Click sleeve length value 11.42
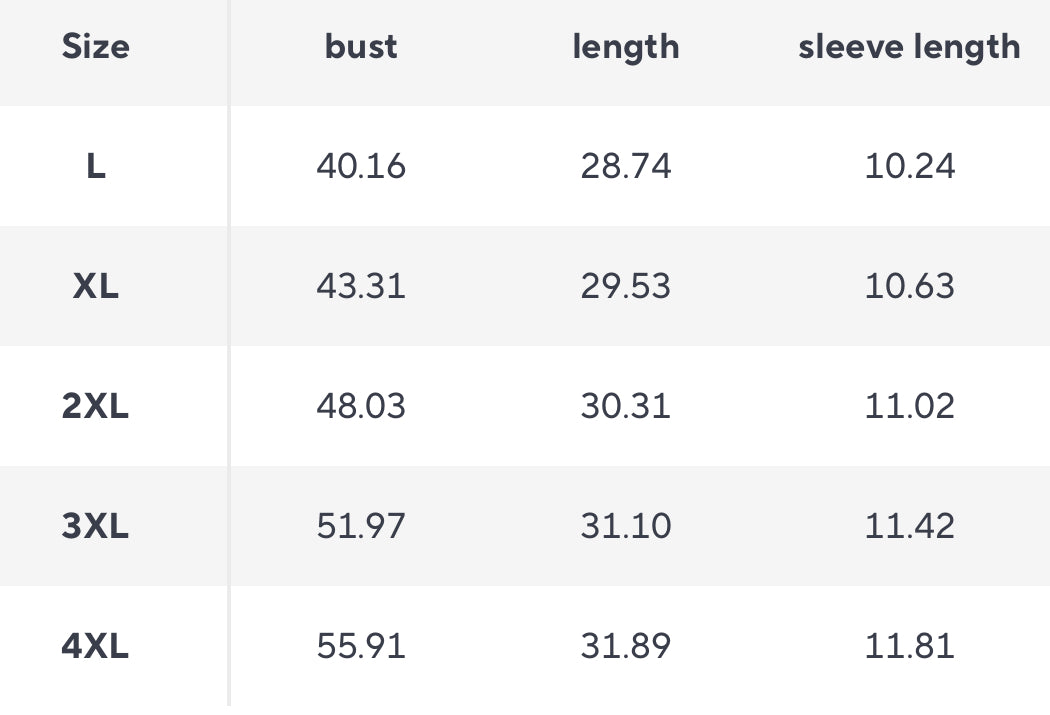 910,526
